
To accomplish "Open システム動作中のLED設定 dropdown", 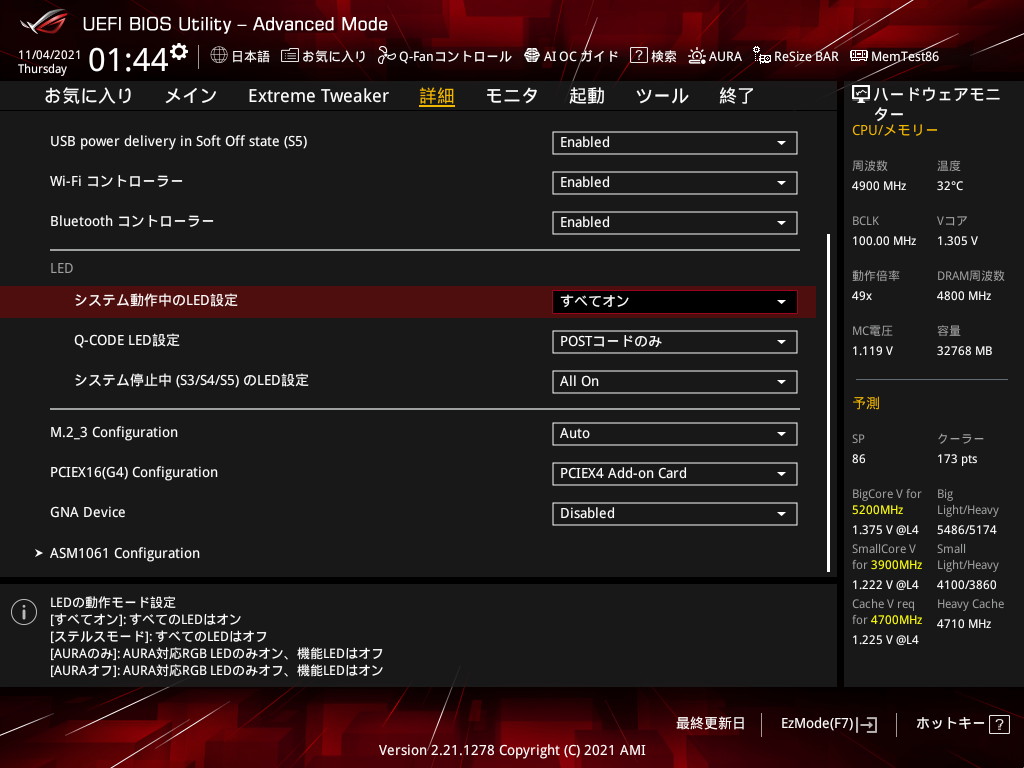I will (675, 302).
